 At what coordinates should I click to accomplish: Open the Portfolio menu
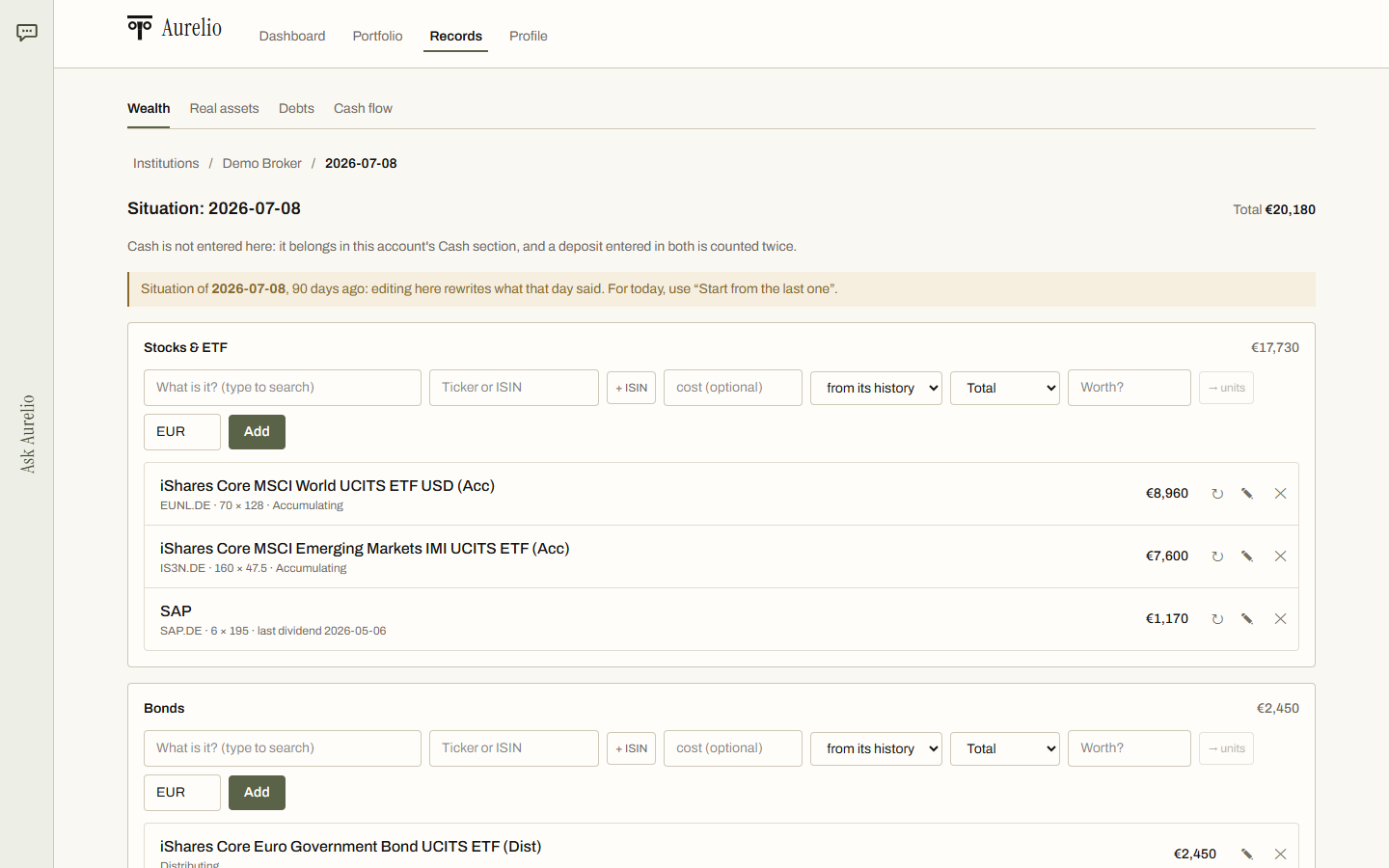377,36
